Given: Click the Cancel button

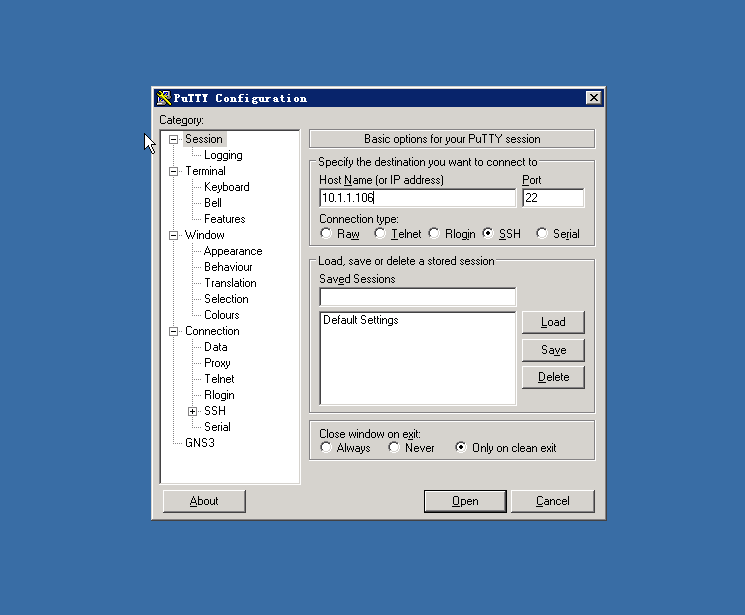Looking at the screenshot, I should click(x=553, y=501).
